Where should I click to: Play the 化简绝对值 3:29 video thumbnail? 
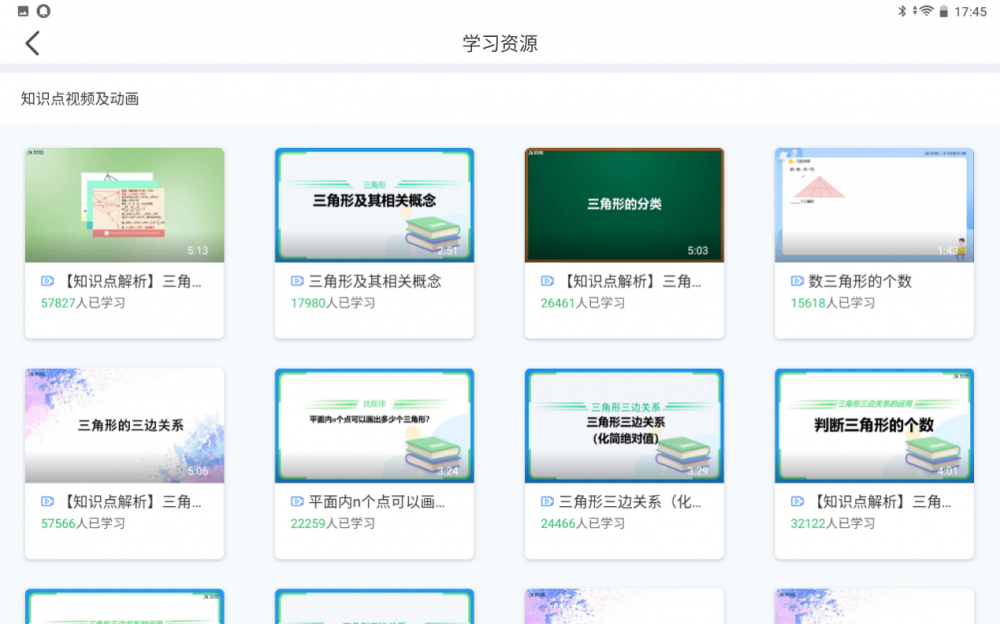624,426
